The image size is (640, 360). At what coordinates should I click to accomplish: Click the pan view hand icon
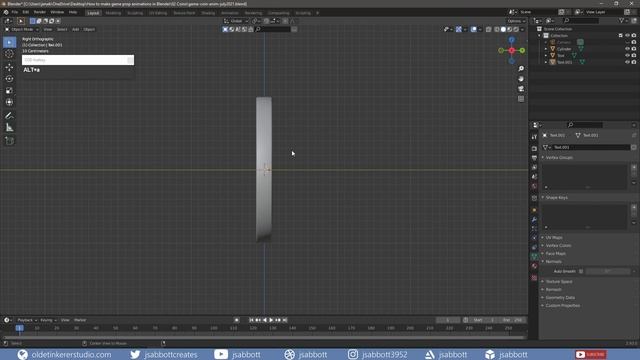click(521, 79)
